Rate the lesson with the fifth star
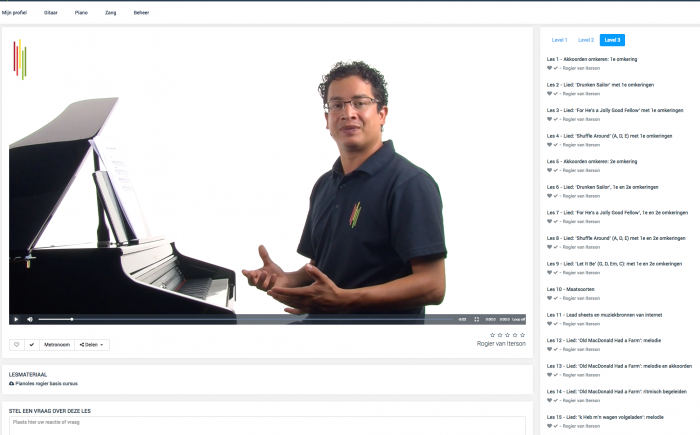Viewport: 700px width, 435px height. (522, 335)
